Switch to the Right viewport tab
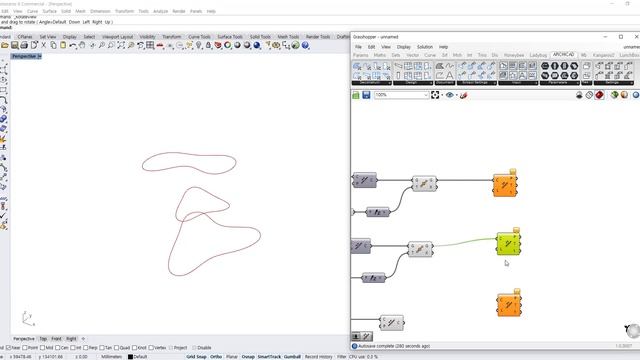 point(71,339)
